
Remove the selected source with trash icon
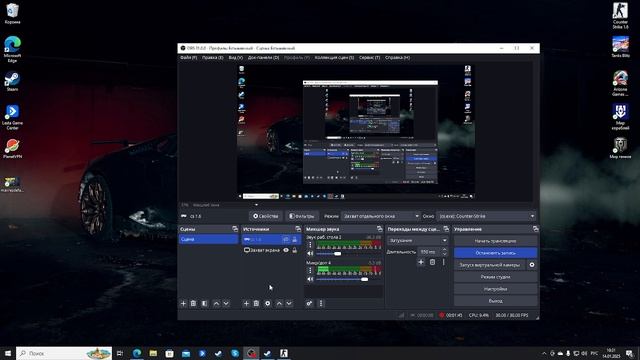pyautogui.click(x=256, y=303)
